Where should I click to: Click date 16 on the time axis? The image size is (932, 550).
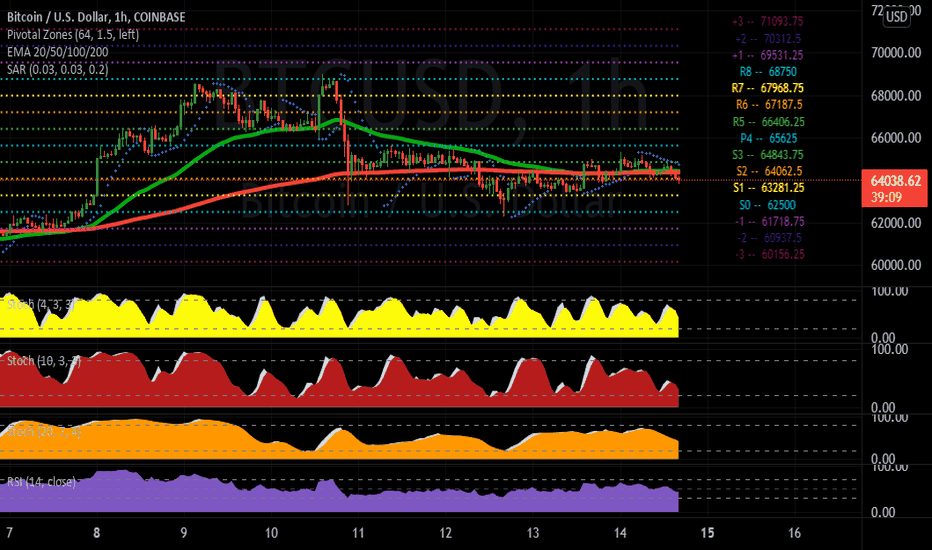coord(795,532)
